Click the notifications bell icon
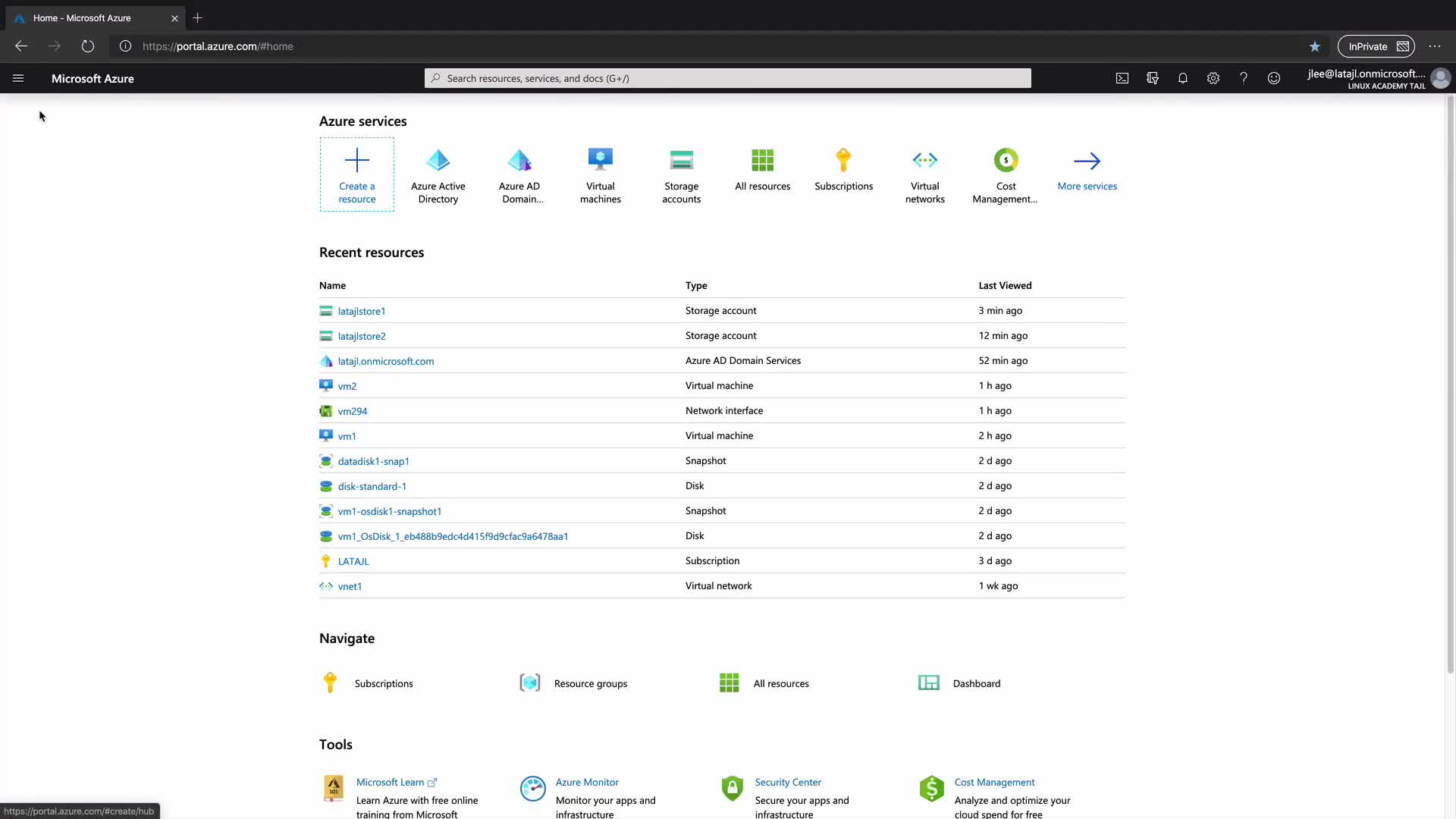The image size is (1456, 819). [1183, 78]
